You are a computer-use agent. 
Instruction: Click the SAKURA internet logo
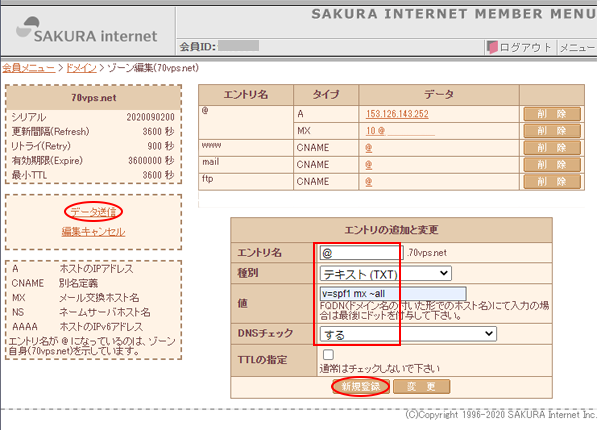coord(87,31)
